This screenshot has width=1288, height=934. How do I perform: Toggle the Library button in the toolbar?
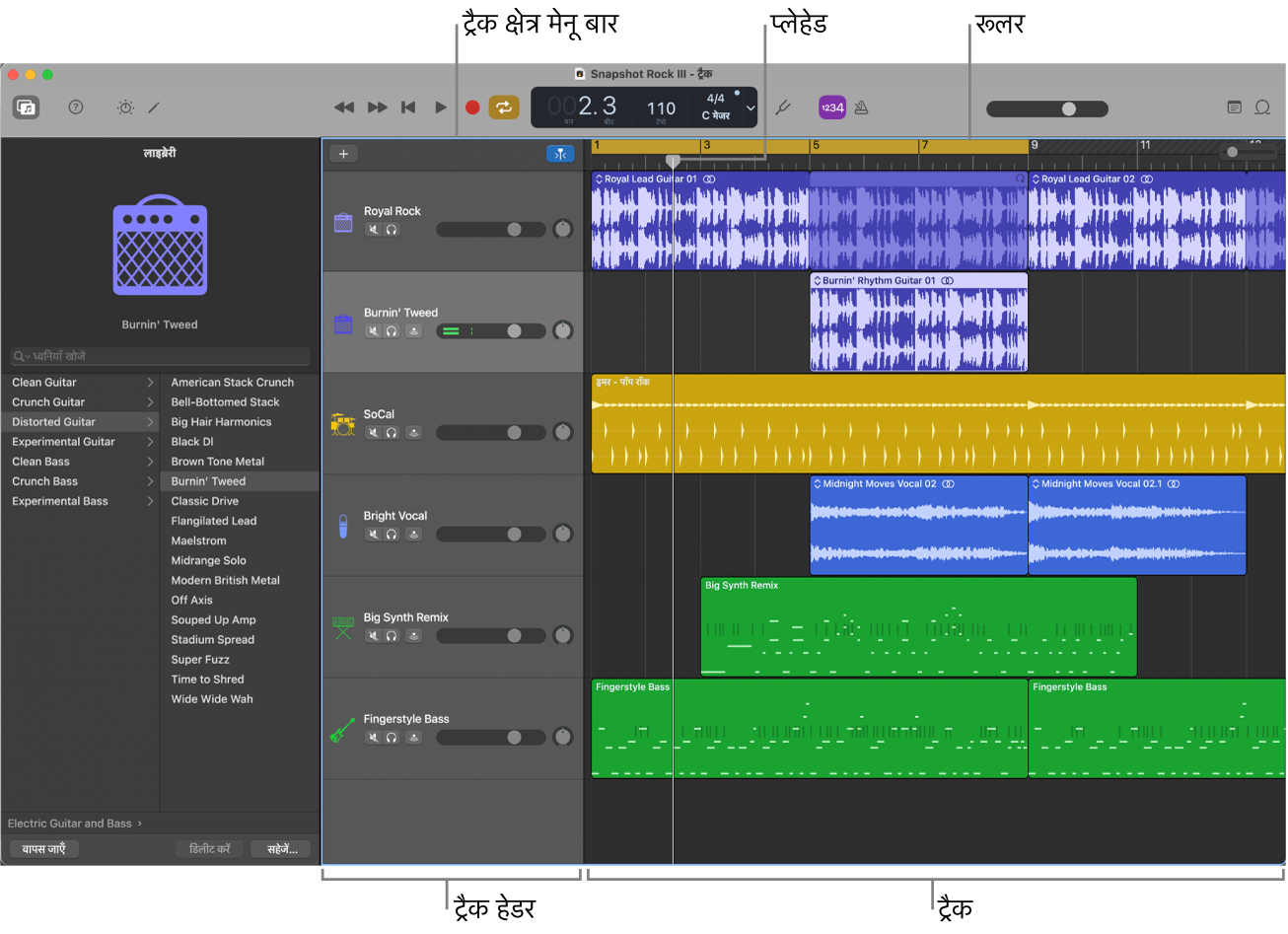point(27,108)
